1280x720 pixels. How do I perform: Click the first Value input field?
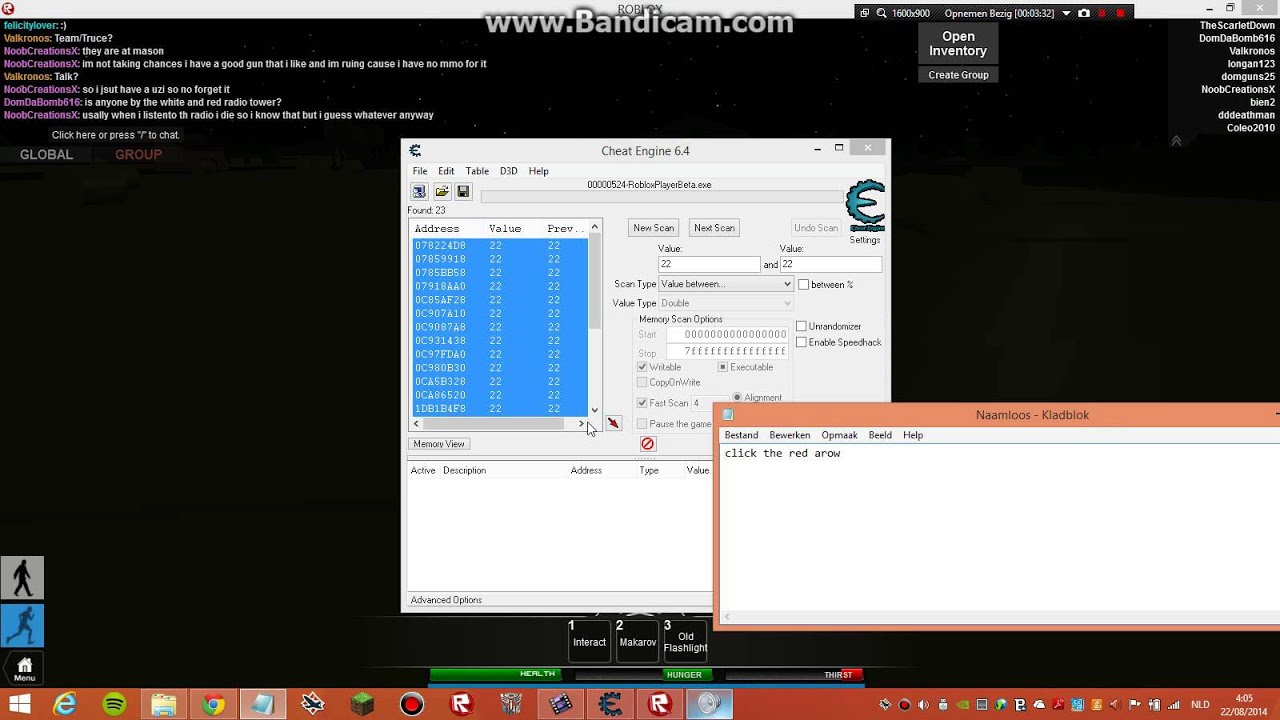[x=709, y=264]
